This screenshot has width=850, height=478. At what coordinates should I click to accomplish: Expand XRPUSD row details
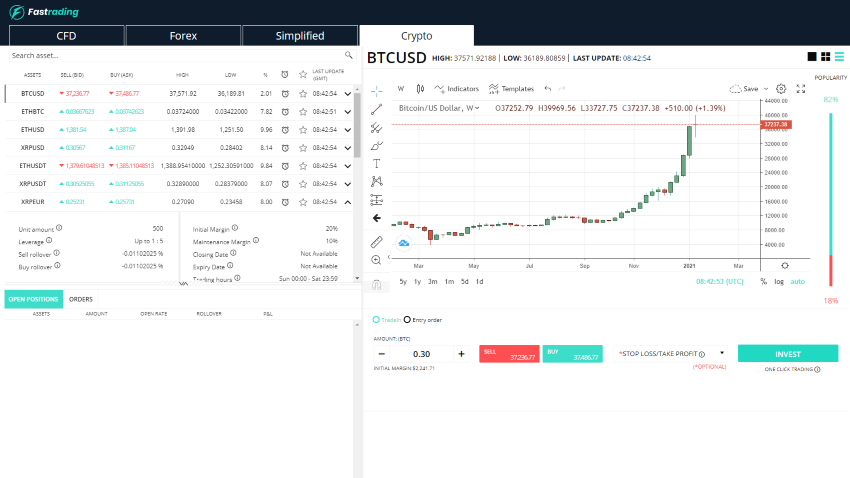[x=347, y=147]
